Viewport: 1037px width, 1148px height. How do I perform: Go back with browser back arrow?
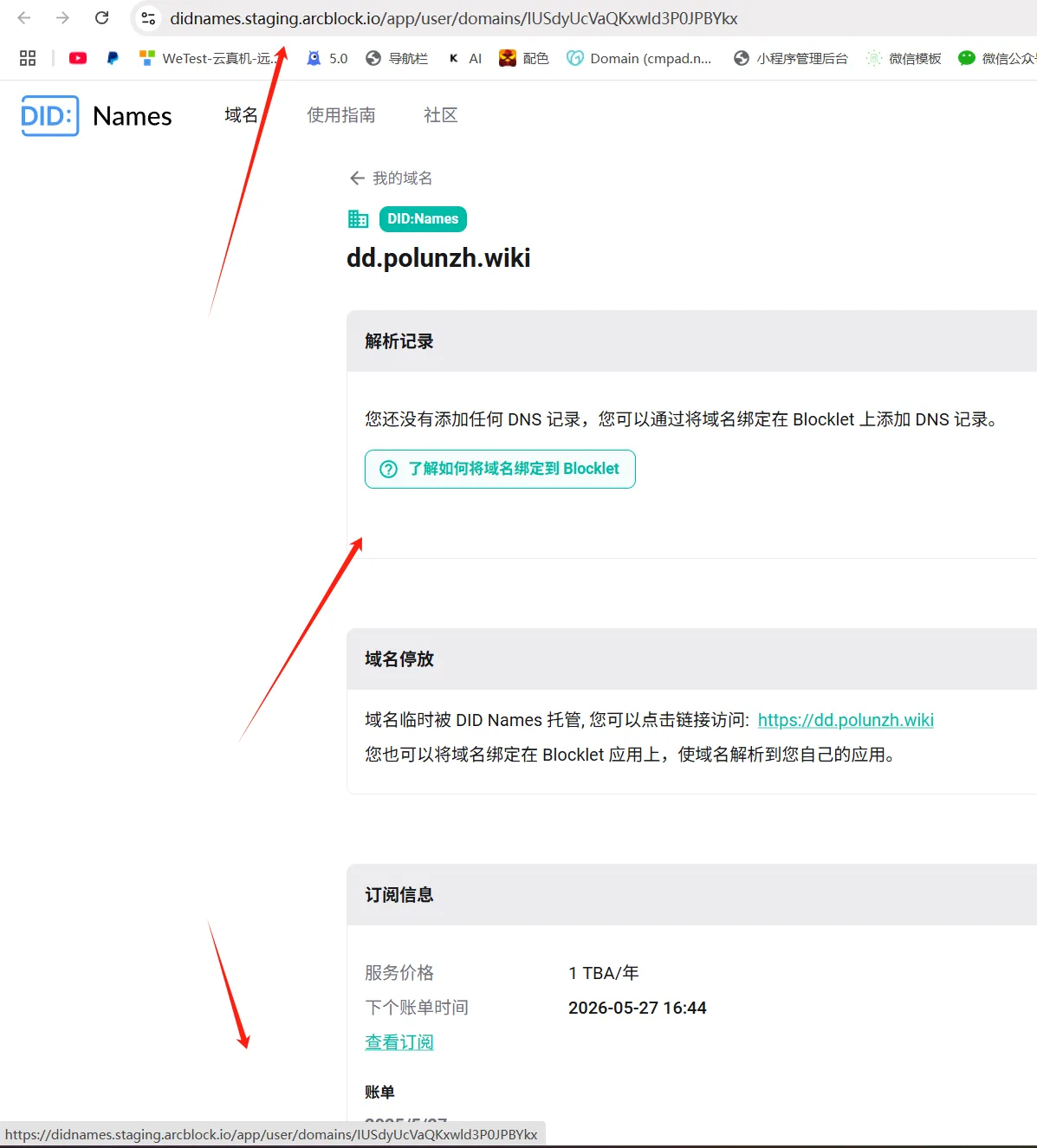click(x=24, y=18)
